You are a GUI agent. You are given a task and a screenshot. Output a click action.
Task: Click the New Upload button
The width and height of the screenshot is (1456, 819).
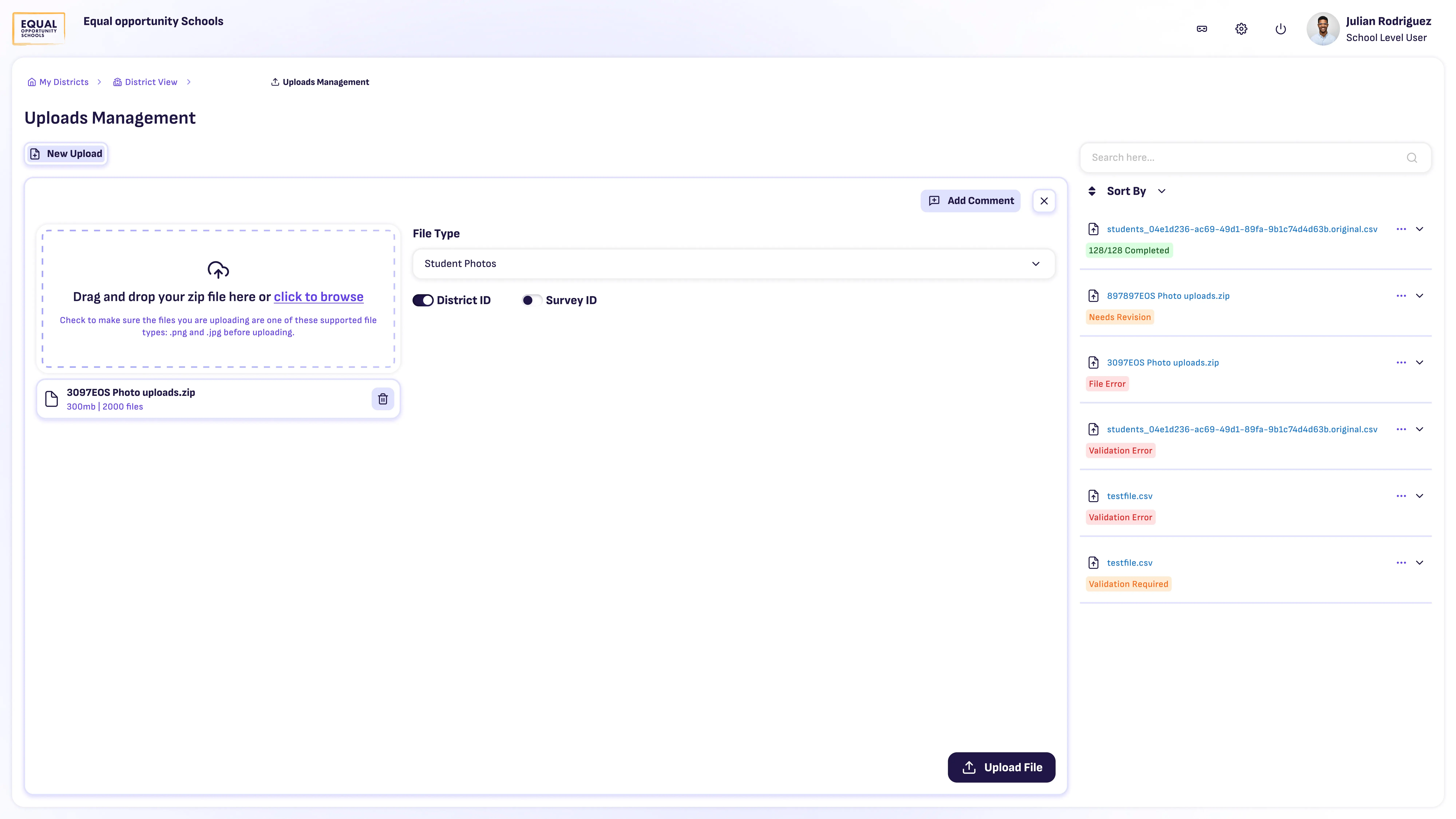(x=66, y=154)
